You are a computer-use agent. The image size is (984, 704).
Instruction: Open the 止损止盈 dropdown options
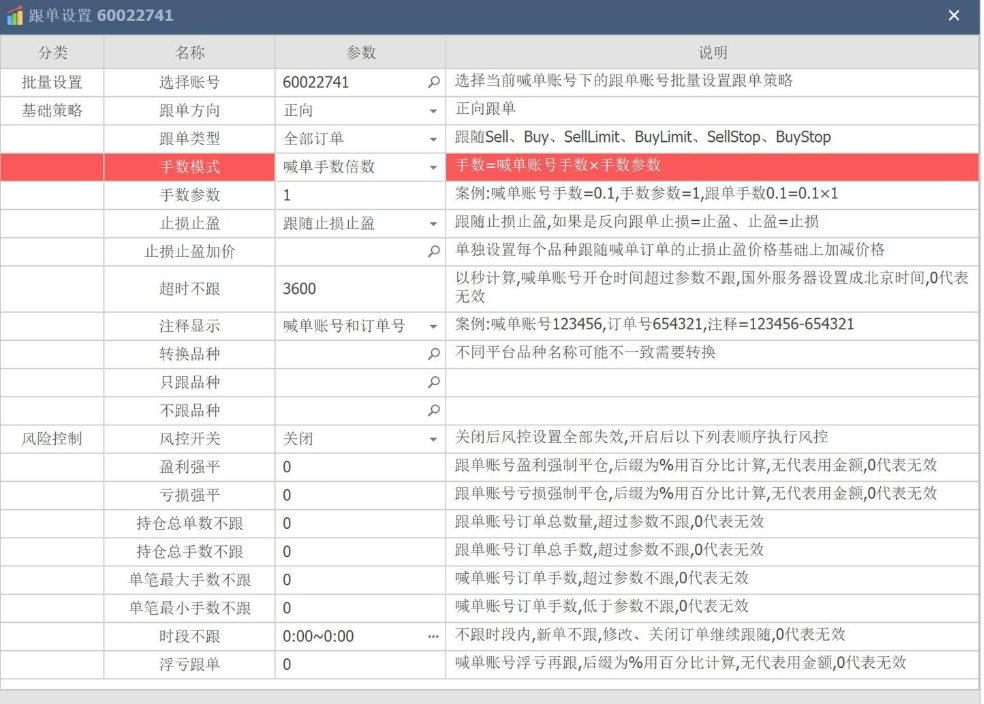[x=433, y=224]
